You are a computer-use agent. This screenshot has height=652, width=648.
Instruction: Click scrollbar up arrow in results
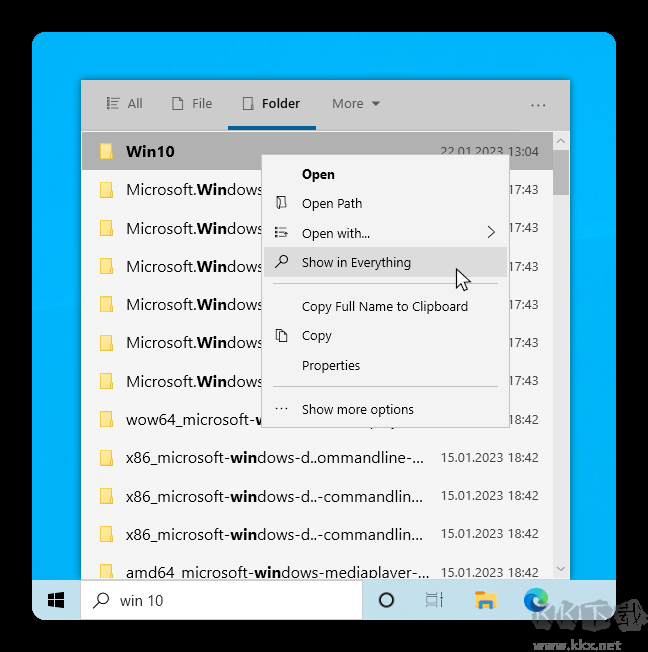tap(561, 141)
